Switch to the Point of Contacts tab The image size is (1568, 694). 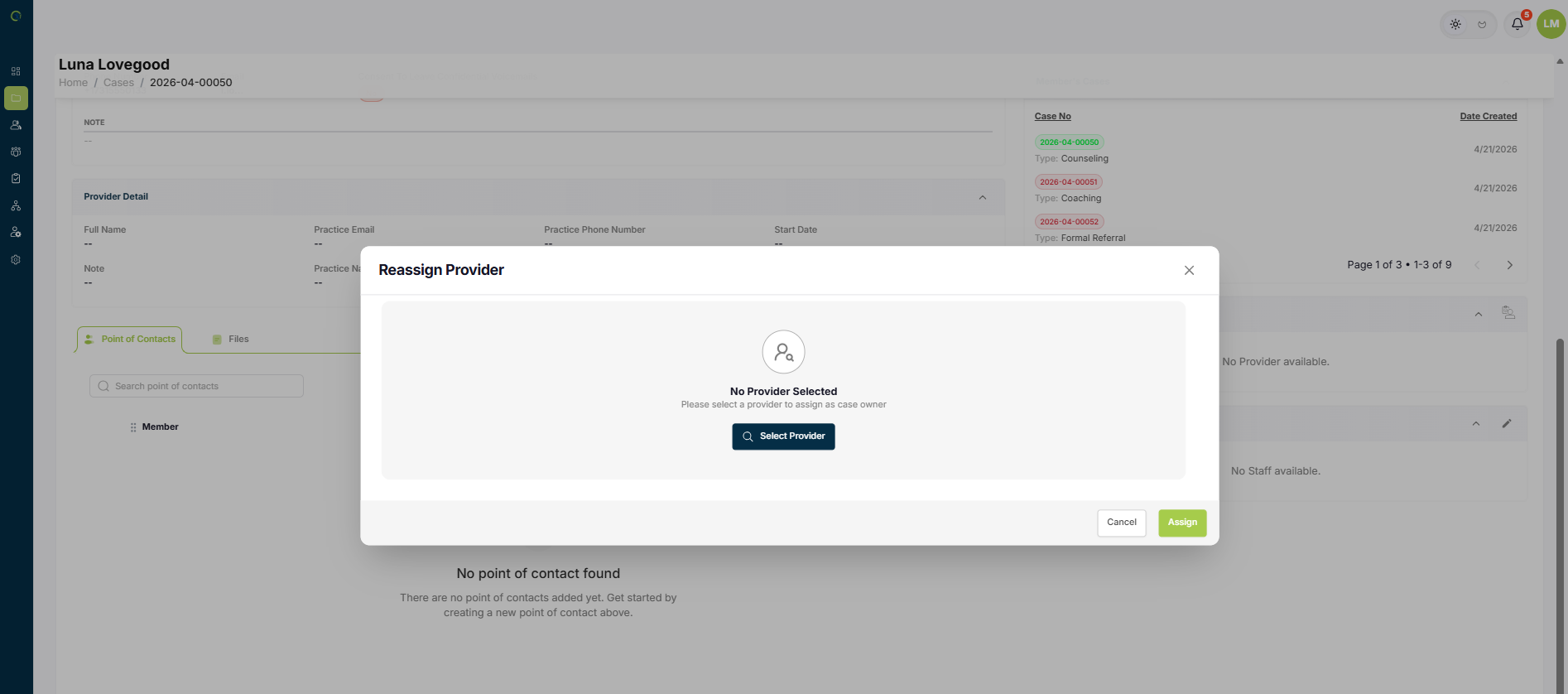point(130,339)
